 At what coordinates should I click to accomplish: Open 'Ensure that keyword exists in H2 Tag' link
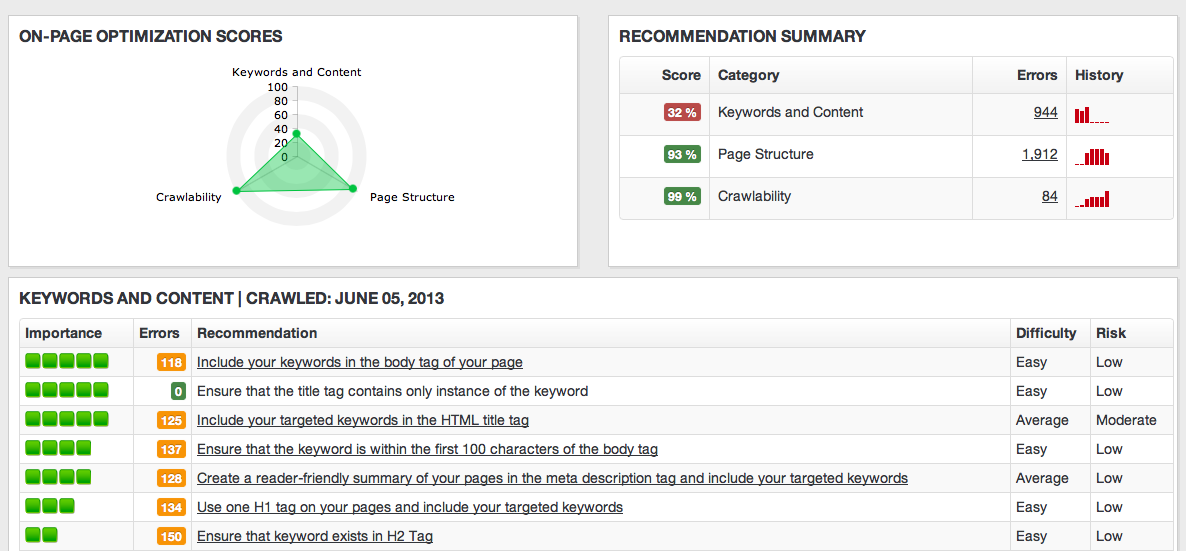pos(314,537)
